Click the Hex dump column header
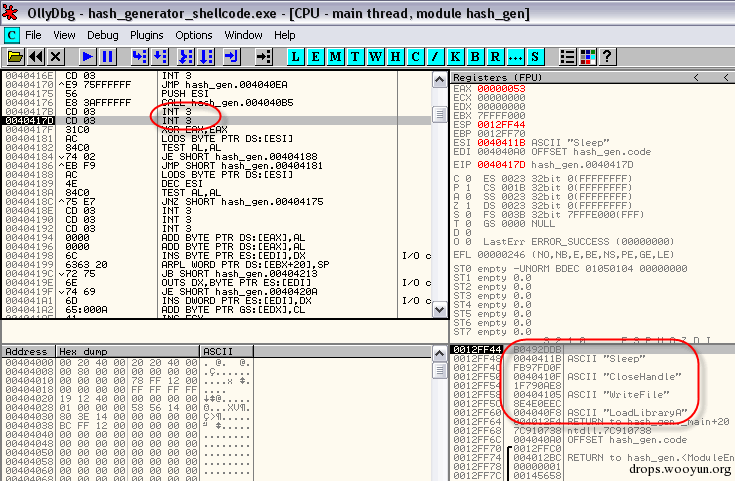Screen dimensions: 735x481 point(128,351)
